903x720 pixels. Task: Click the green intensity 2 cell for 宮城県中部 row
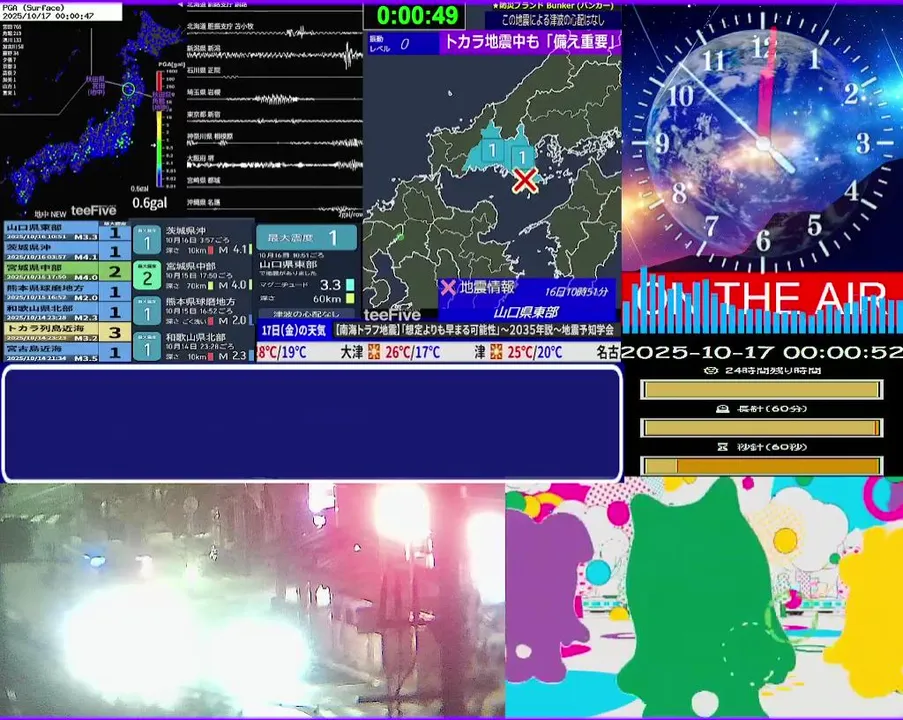(115, 271)
